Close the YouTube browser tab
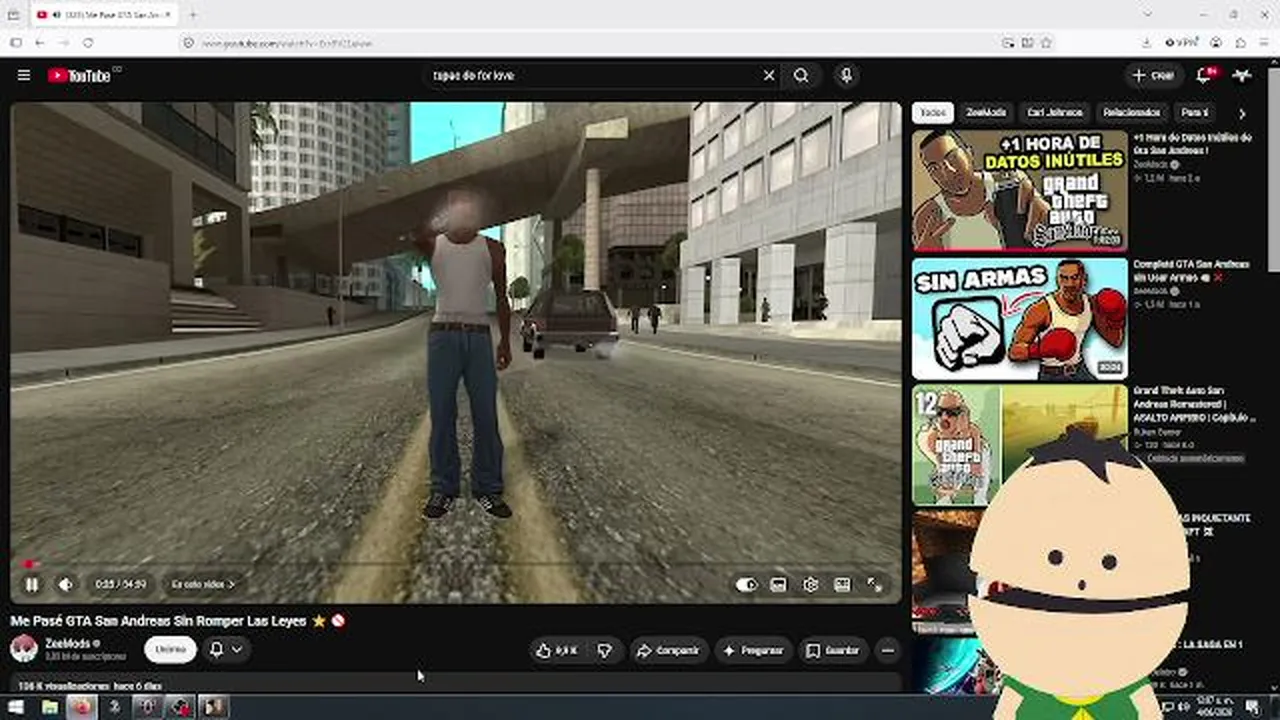This screenshot has width=1280, height=720. point(166,15)
